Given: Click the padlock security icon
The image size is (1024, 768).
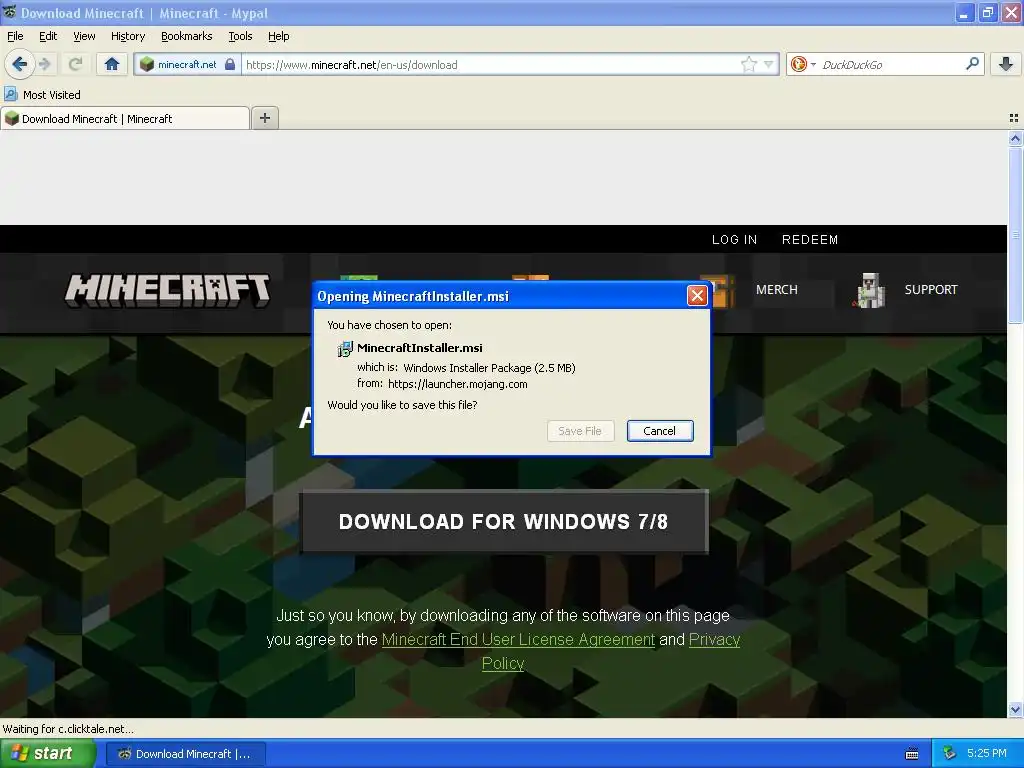Looking at the screenshot, I should [x=230, y=64].
